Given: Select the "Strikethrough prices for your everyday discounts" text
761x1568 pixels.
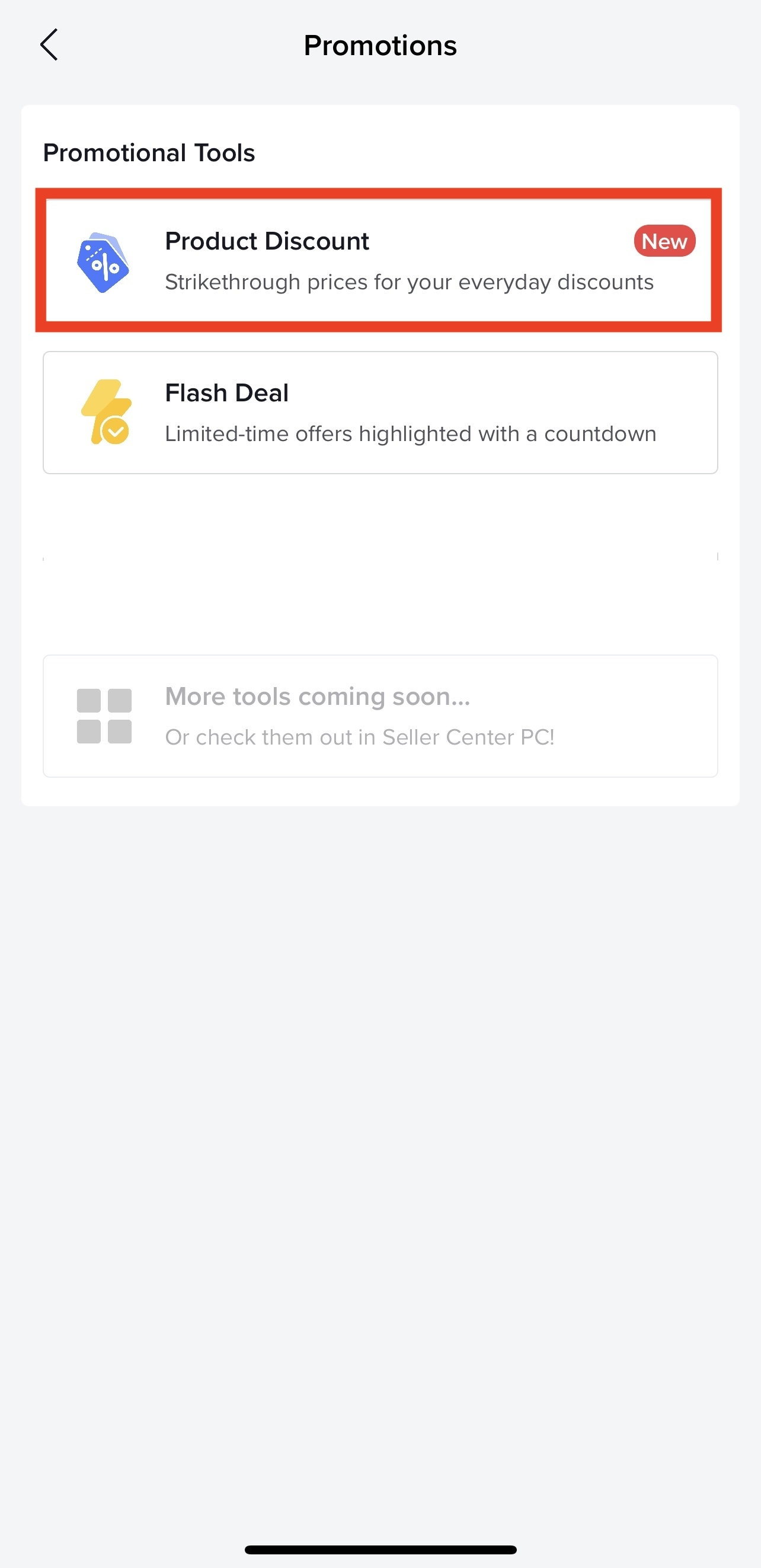Looking at the screenshot, I should click(x=409, y=282).
